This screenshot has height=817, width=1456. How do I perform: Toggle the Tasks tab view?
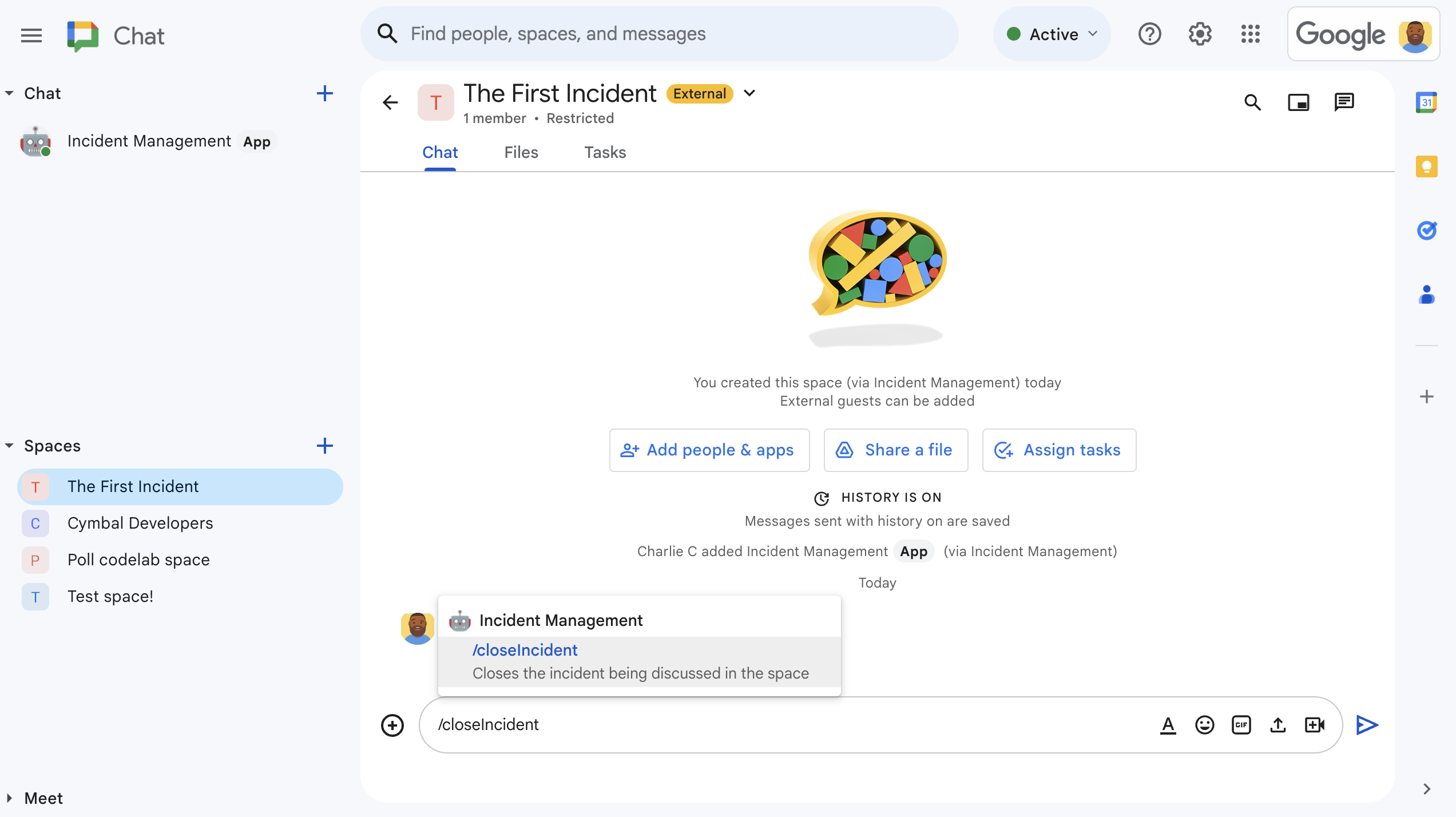pyautogui.click(x=605, y=152)
